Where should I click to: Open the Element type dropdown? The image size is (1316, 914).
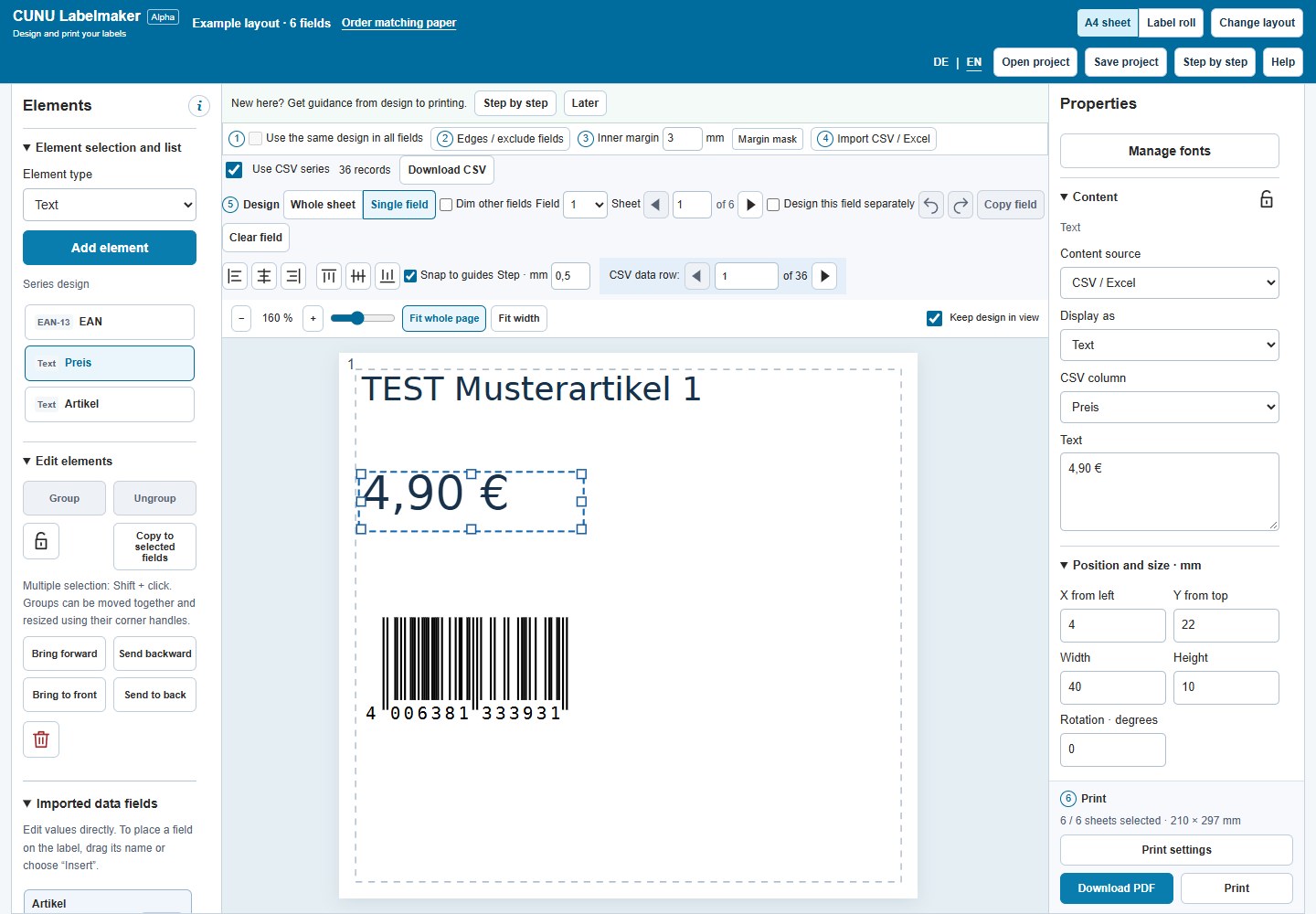(110, 205)
